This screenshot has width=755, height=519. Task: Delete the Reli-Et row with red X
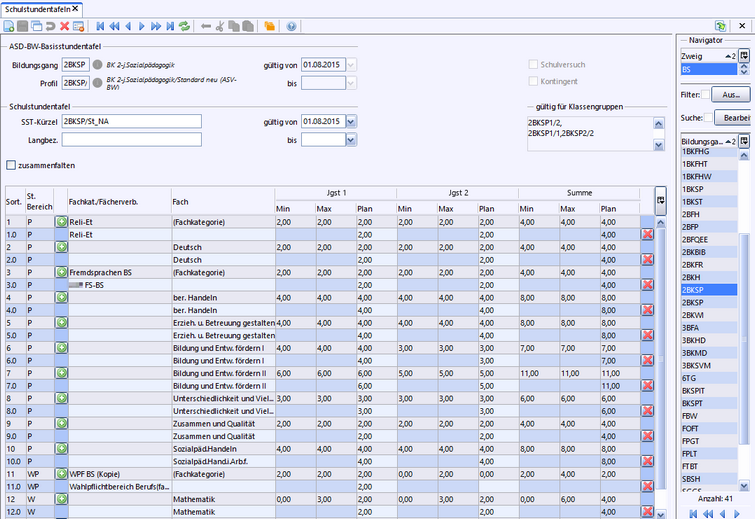647,233
